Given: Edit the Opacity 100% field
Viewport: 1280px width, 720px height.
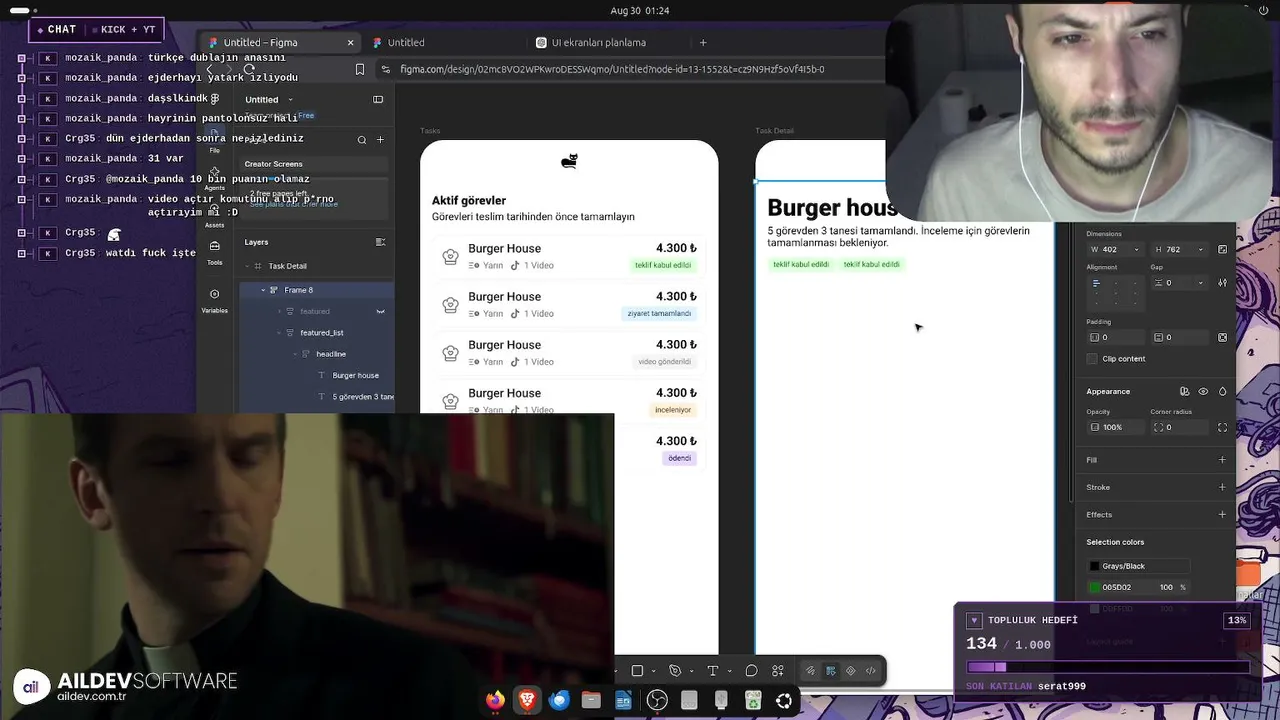Looking at the screenshot, I should 1115,427.
